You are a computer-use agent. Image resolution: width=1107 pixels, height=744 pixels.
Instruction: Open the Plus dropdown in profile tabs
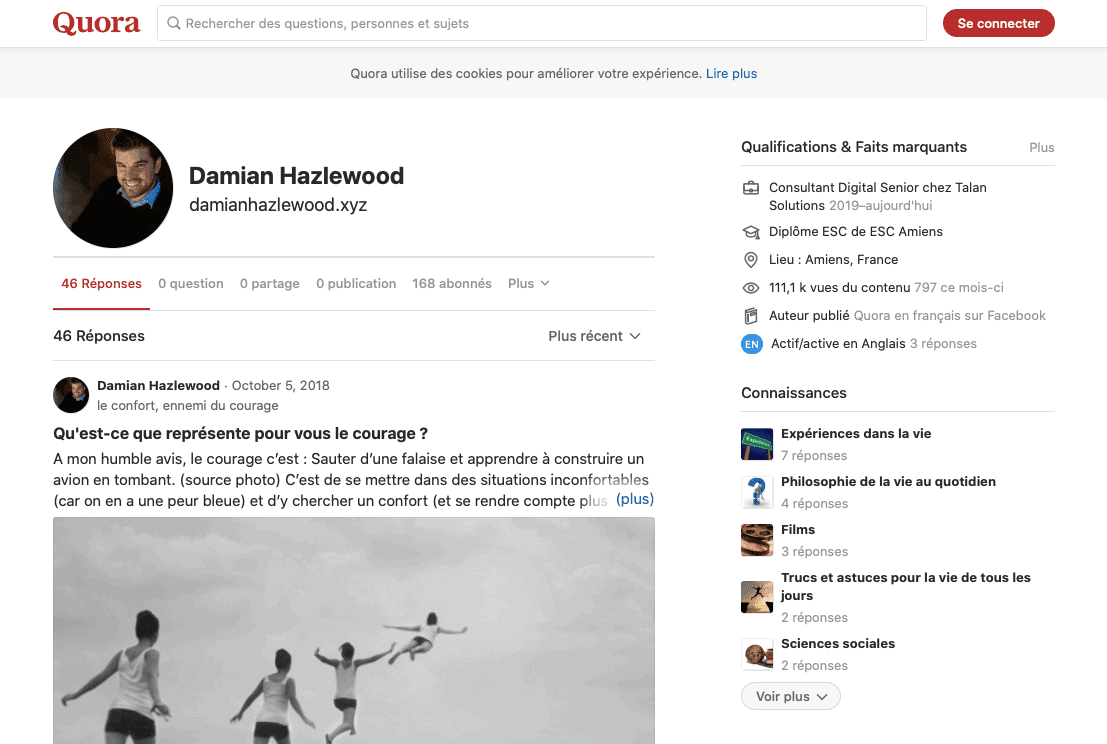pos(528,284)
